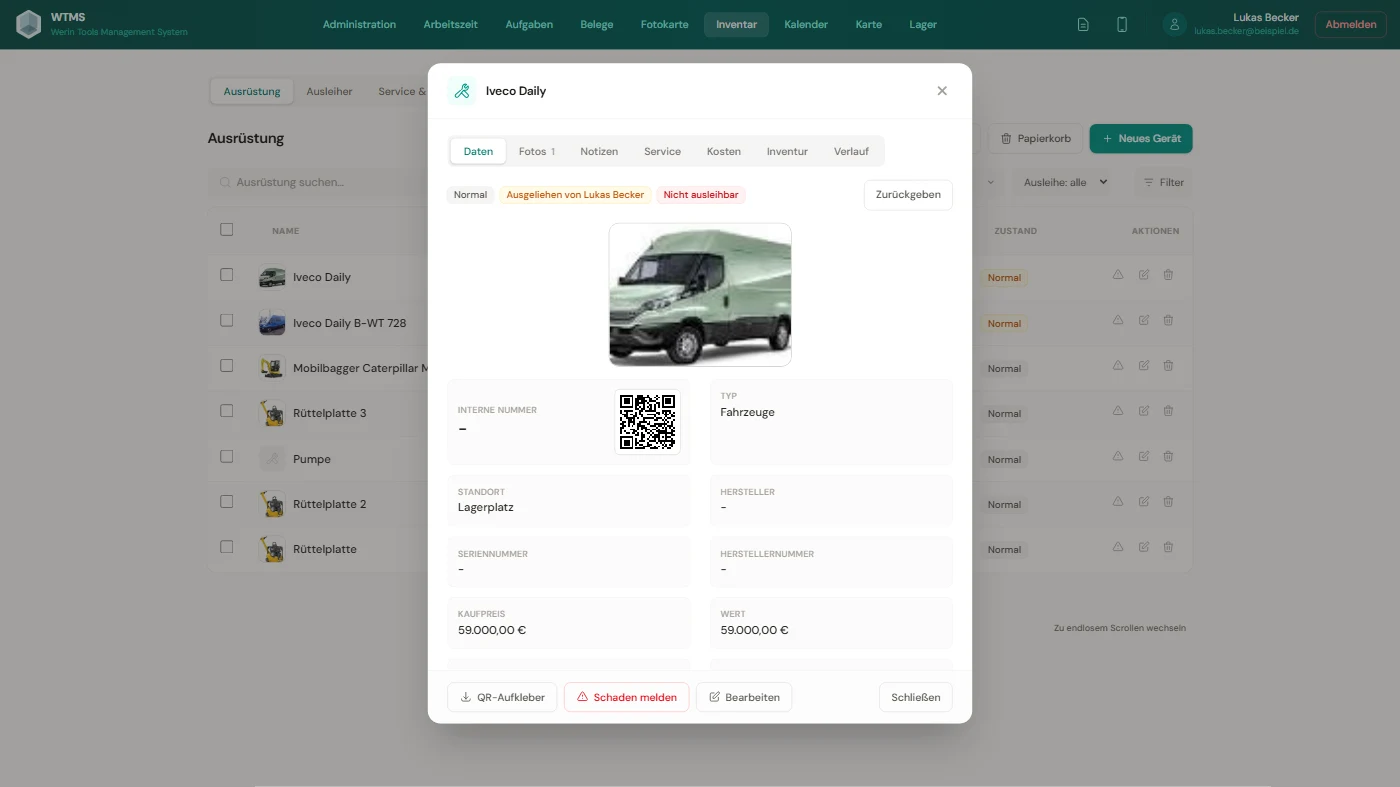
Task: Delete icon for Pumpe row
Action: [x=1168, y=457]
